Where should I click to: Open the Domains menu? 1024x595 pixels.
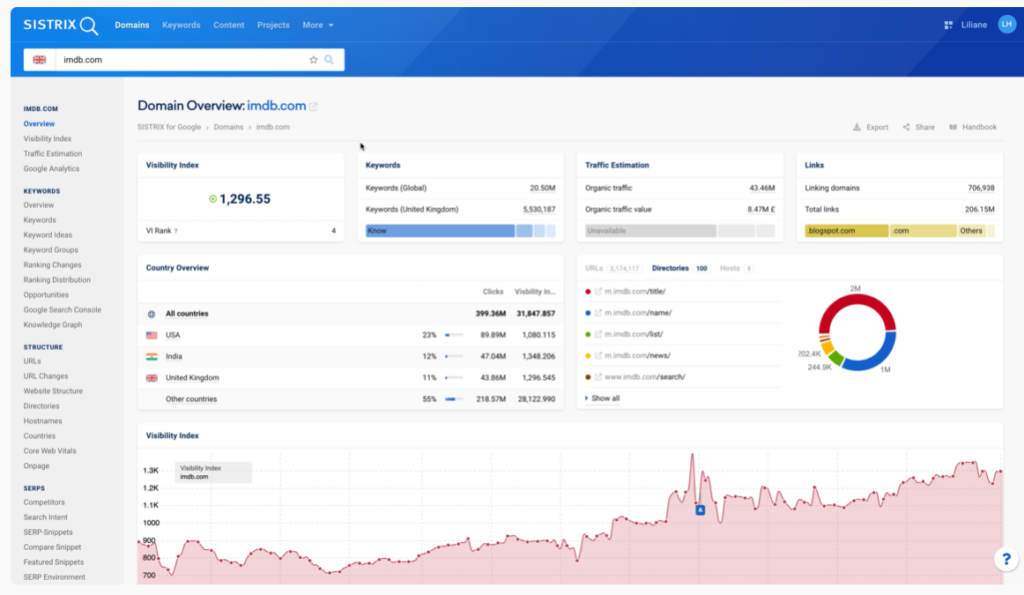tap(132, 25)
